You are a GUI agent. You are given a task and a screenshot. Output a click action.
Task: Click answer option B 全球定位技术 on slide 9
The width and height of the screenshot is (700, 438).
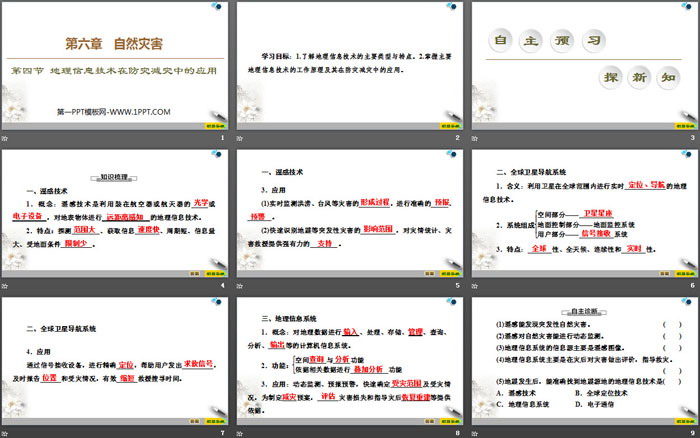[600, 394]
